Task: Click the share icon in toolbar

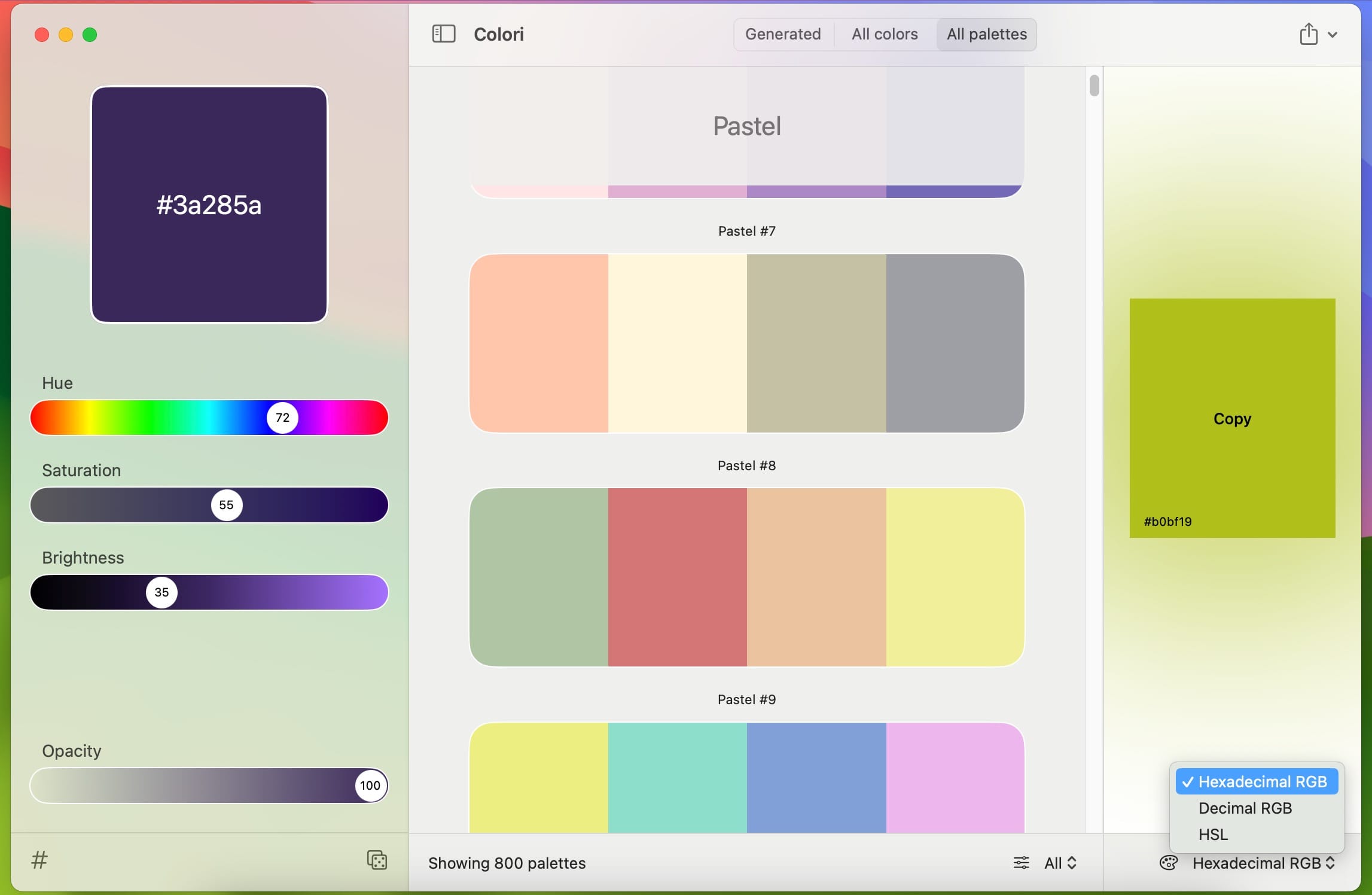Action: [x=1308, y=34]
